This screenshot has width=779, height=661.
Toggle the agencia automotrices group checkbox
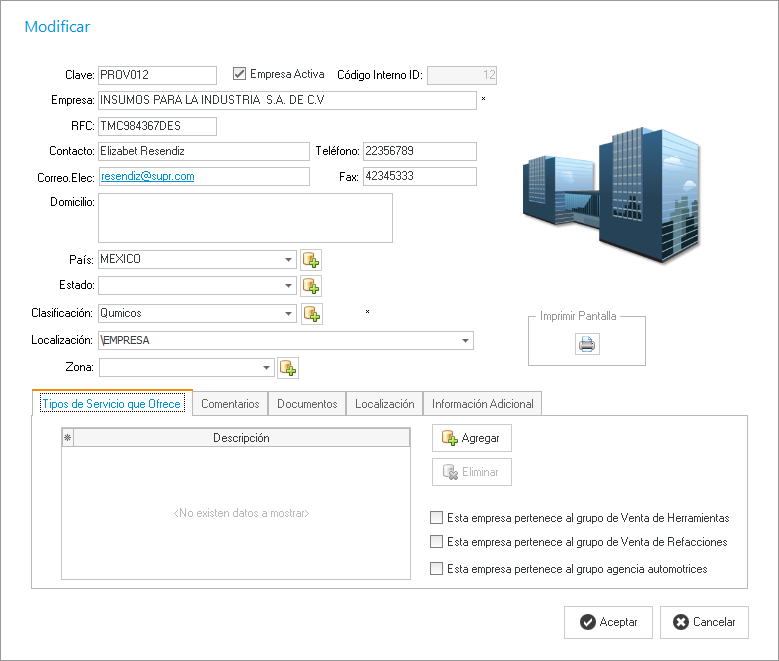[x=435, y=569]
